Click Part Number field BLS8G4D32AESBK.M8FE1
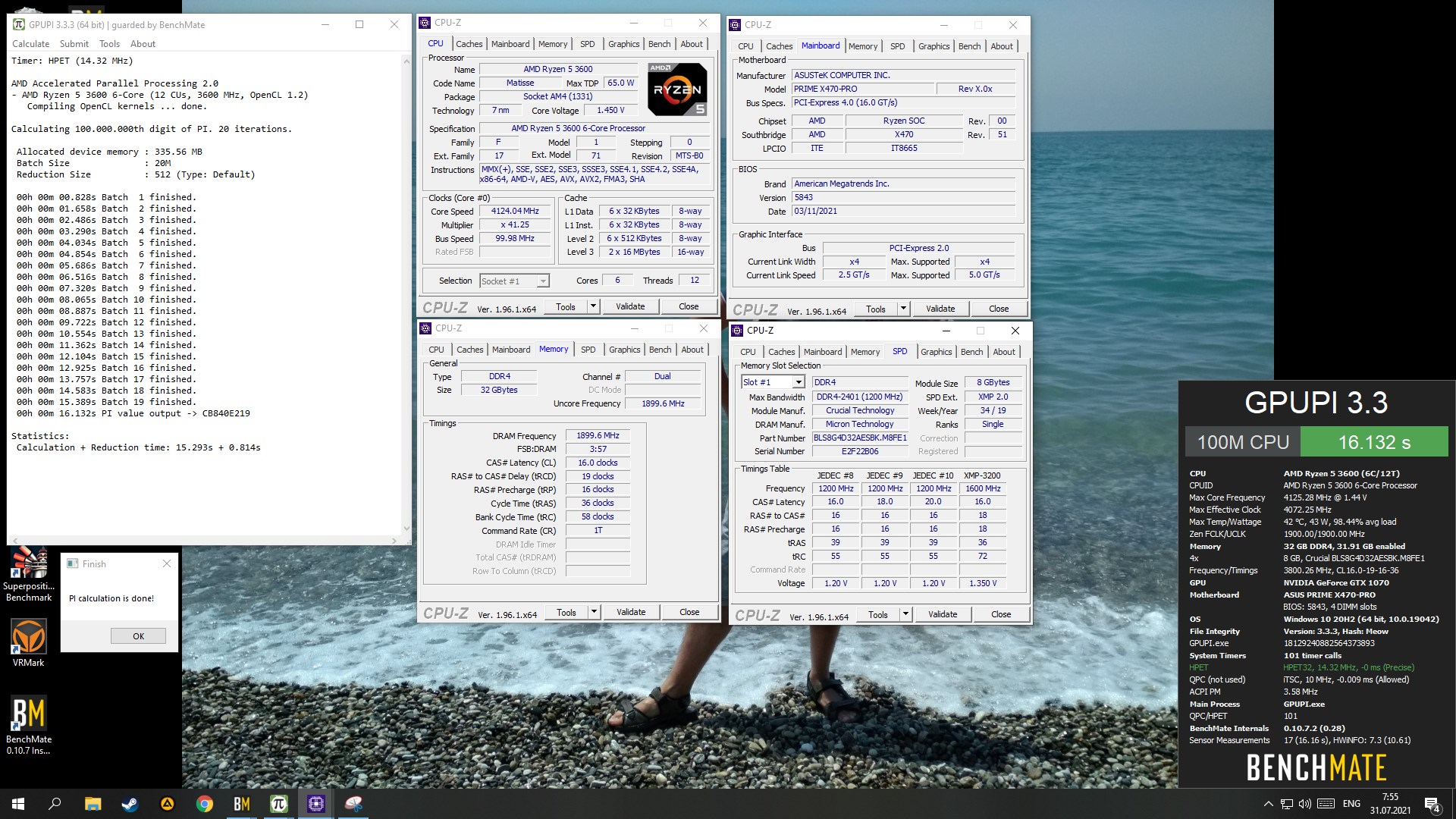 point(859,438)
